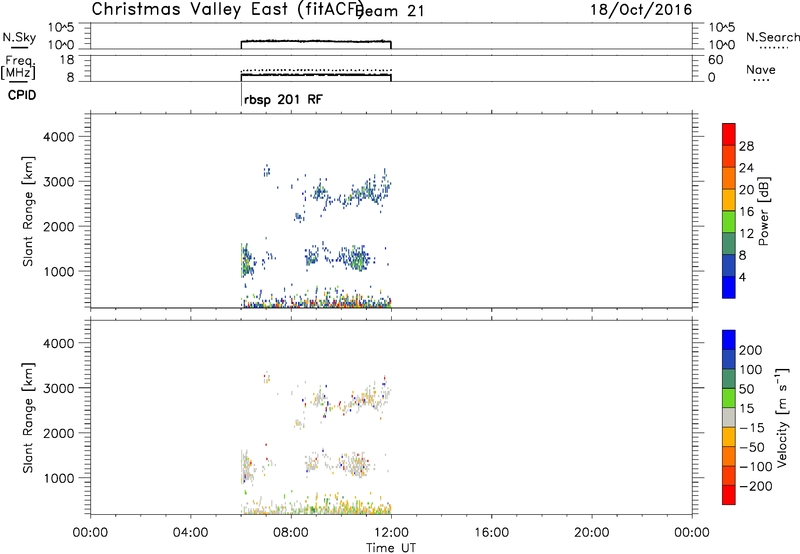Screen dimensions: 800x554
Task: Pick the blue top segment of the Velocity colorbar
Action: [x=729, y=340]
